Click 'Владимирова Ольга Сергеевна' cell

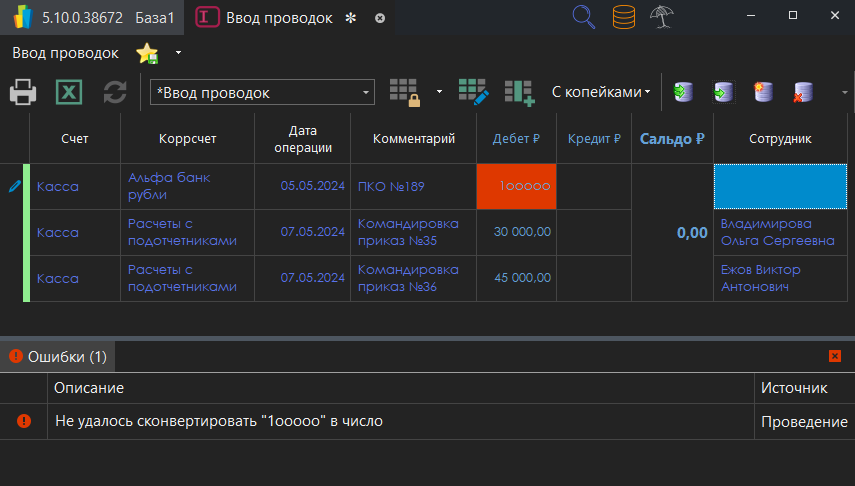point(780,232)
